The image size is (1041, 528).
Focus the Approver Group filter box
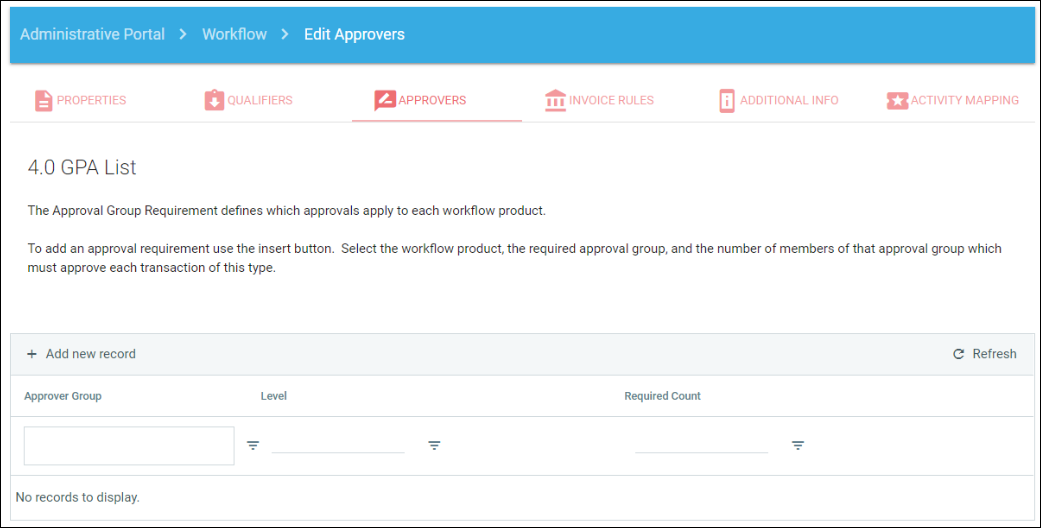coord(129,446)
